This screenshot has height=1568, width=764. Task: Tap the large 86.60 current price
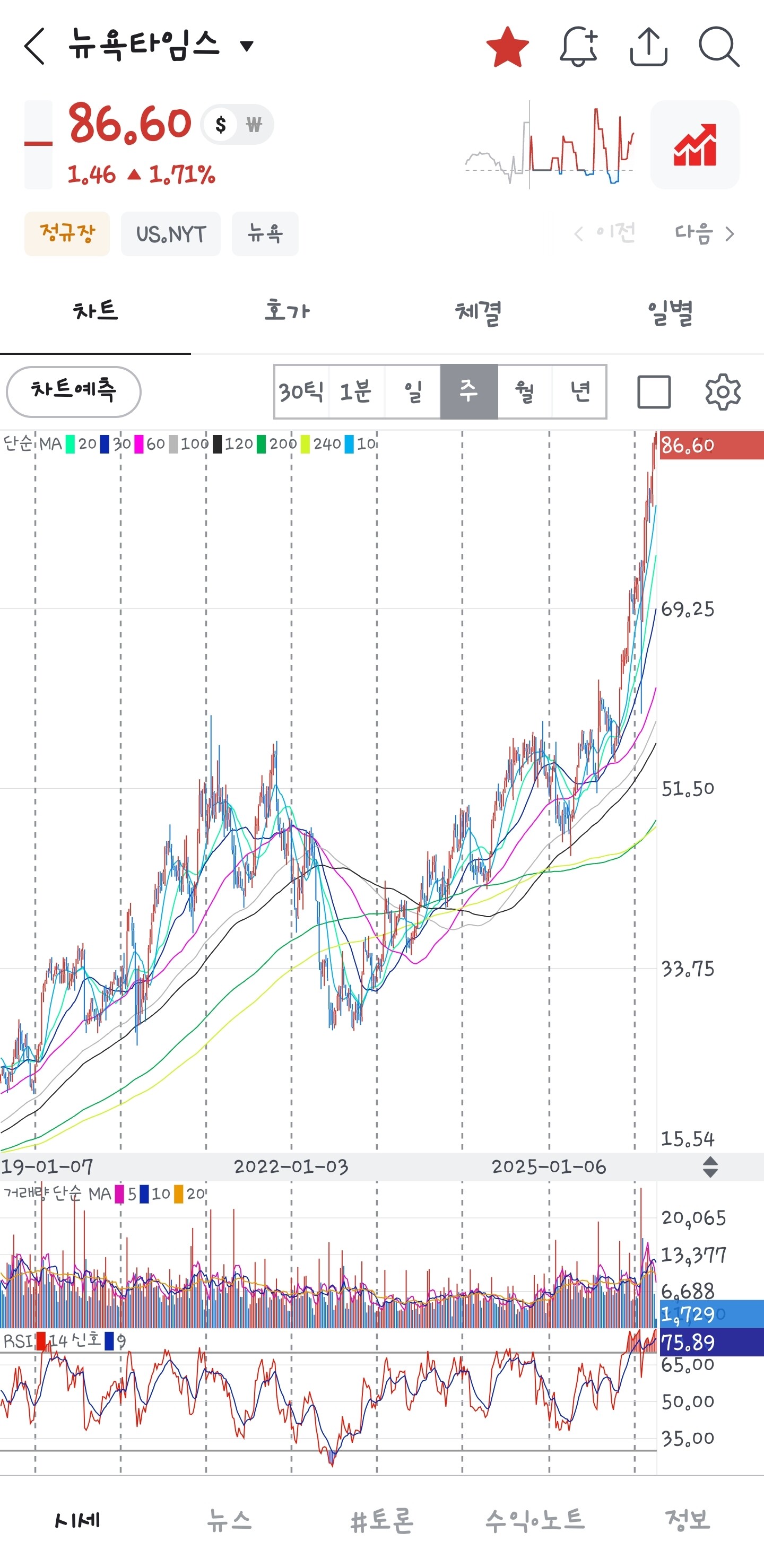[x=129, y=124]
